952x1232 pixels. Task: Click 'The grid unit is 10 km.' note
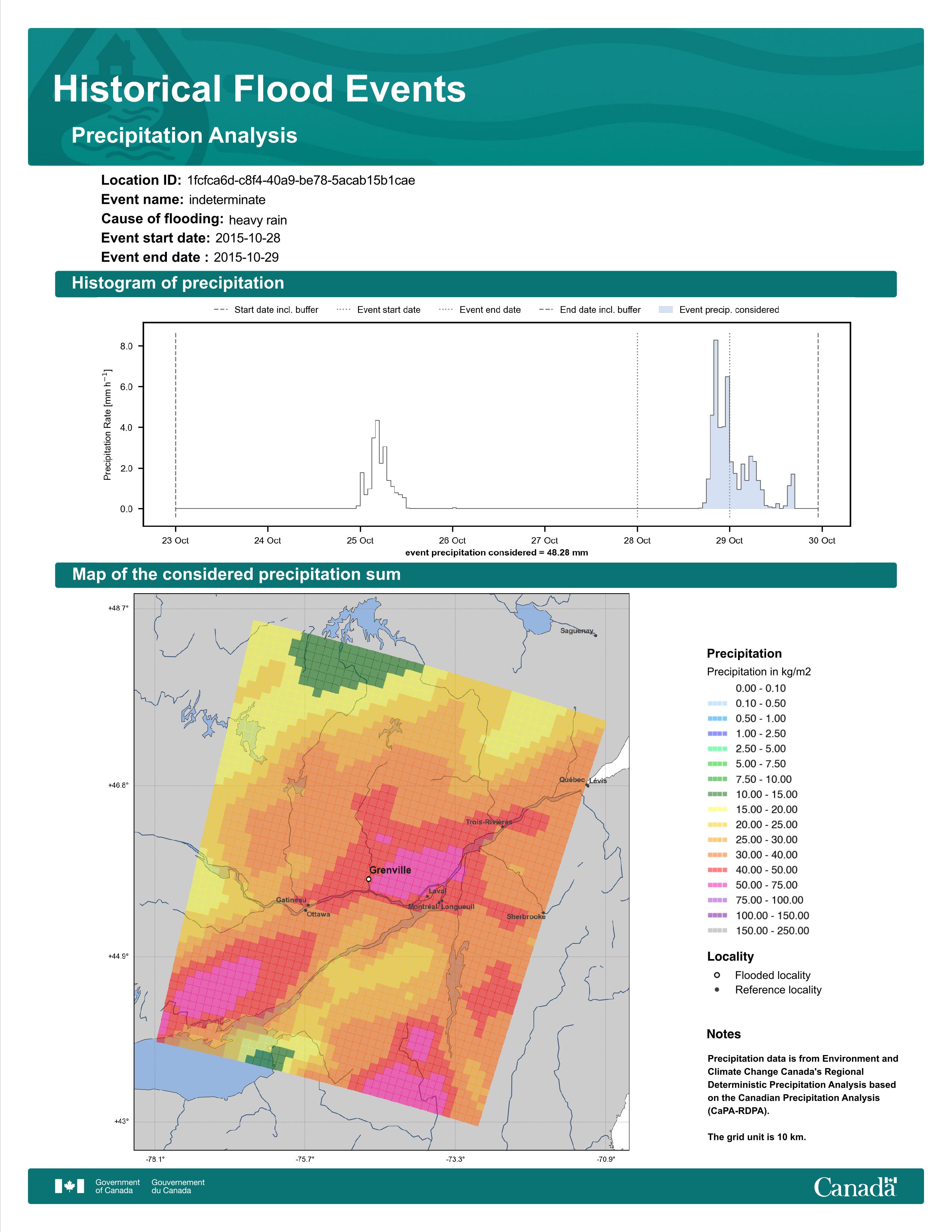(x=757, y=1137)
